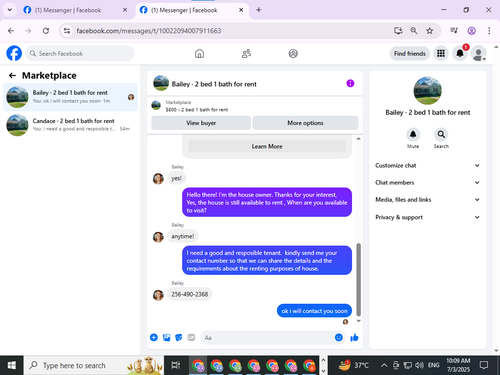Click the 'ok i will contact you soon' message
Screen dimensions: 500x375
314,311
